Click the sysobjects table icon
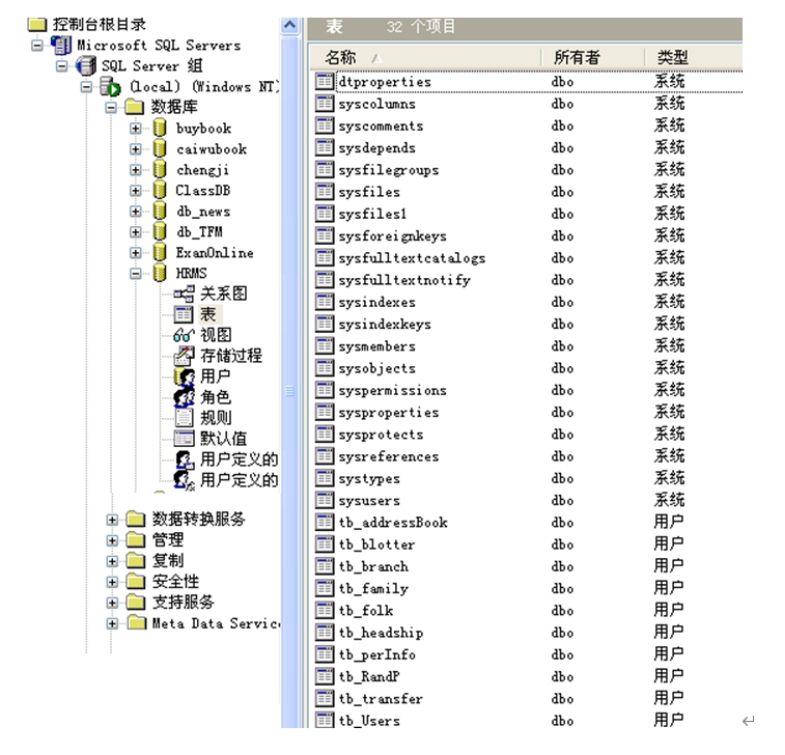This screenshot has height=755, width=785. 324,367
